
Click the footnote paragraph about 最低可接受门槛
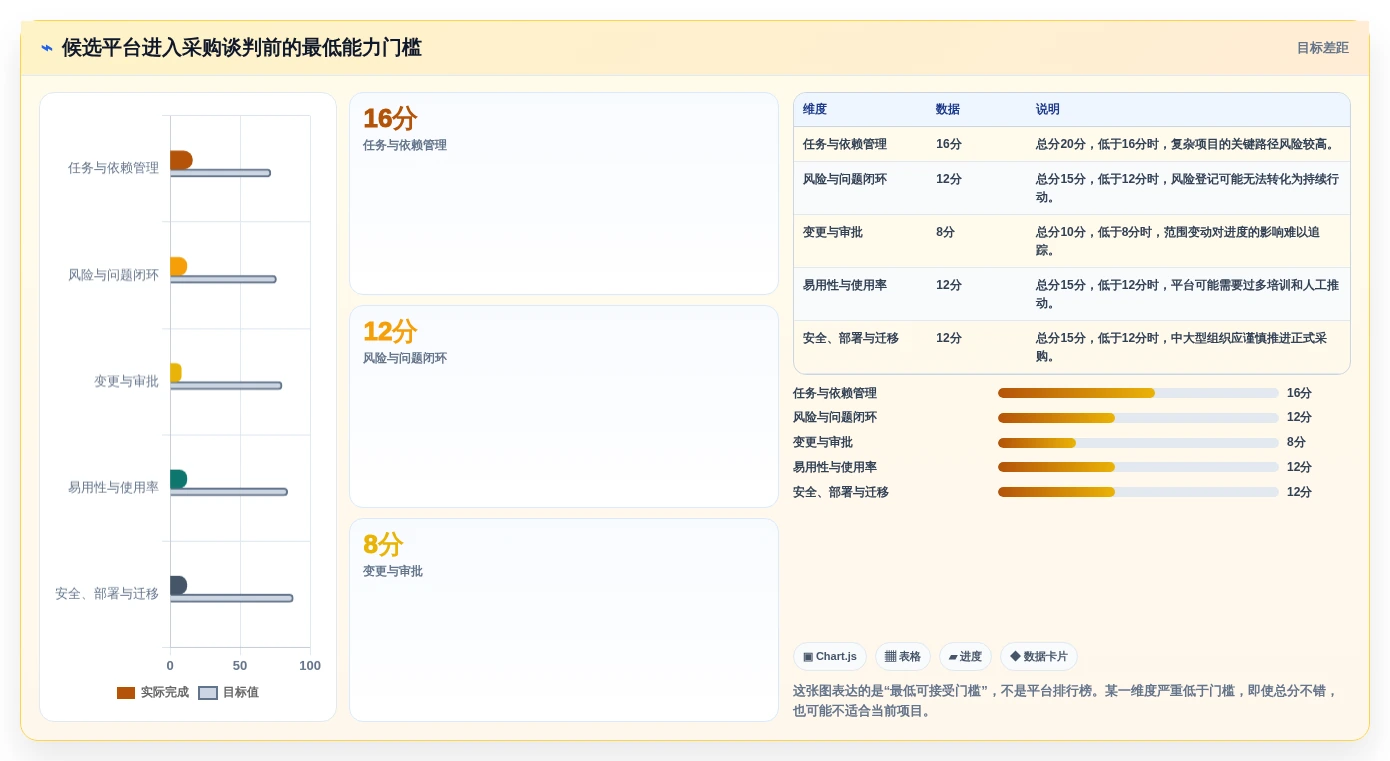pyautogui.click(x=1065, y=701)
